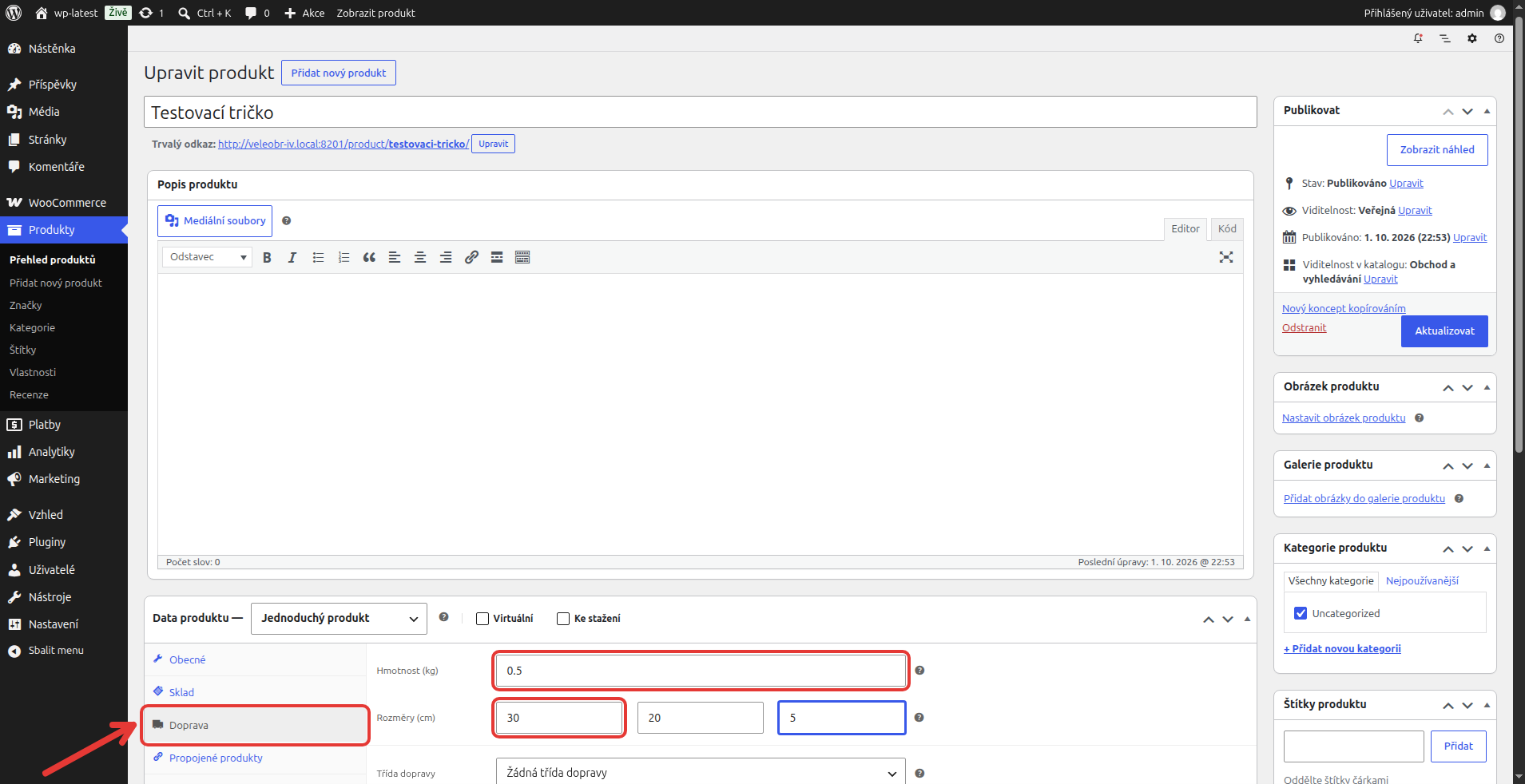The height and width of the screenshot is (784, 1525).
Task: Switch to Nejpoužívanější categories tab
Action: click(1422, 580)
